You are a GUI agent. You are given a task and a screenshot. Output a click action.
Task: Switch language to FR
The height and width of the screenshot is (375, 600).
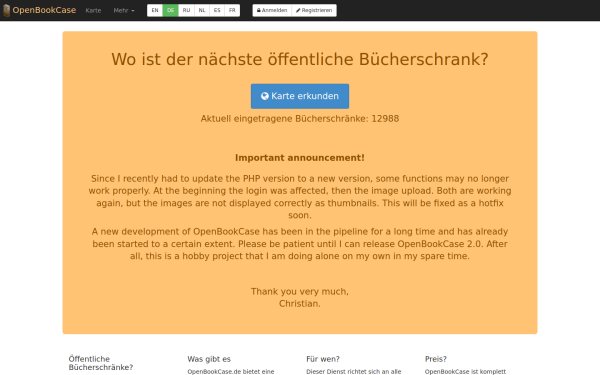click(232, 10)
